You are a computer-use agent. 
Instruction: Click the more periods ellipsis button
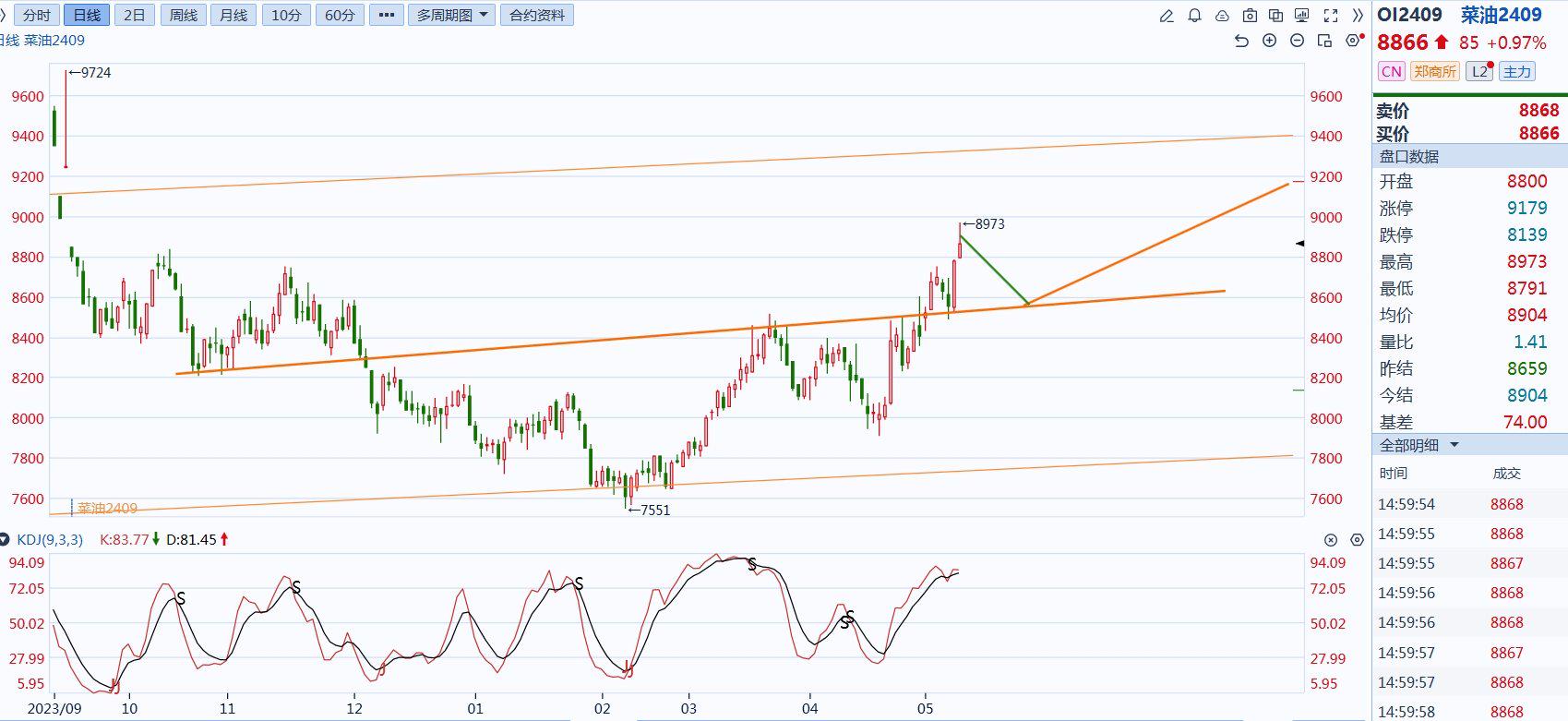point(386,16)
